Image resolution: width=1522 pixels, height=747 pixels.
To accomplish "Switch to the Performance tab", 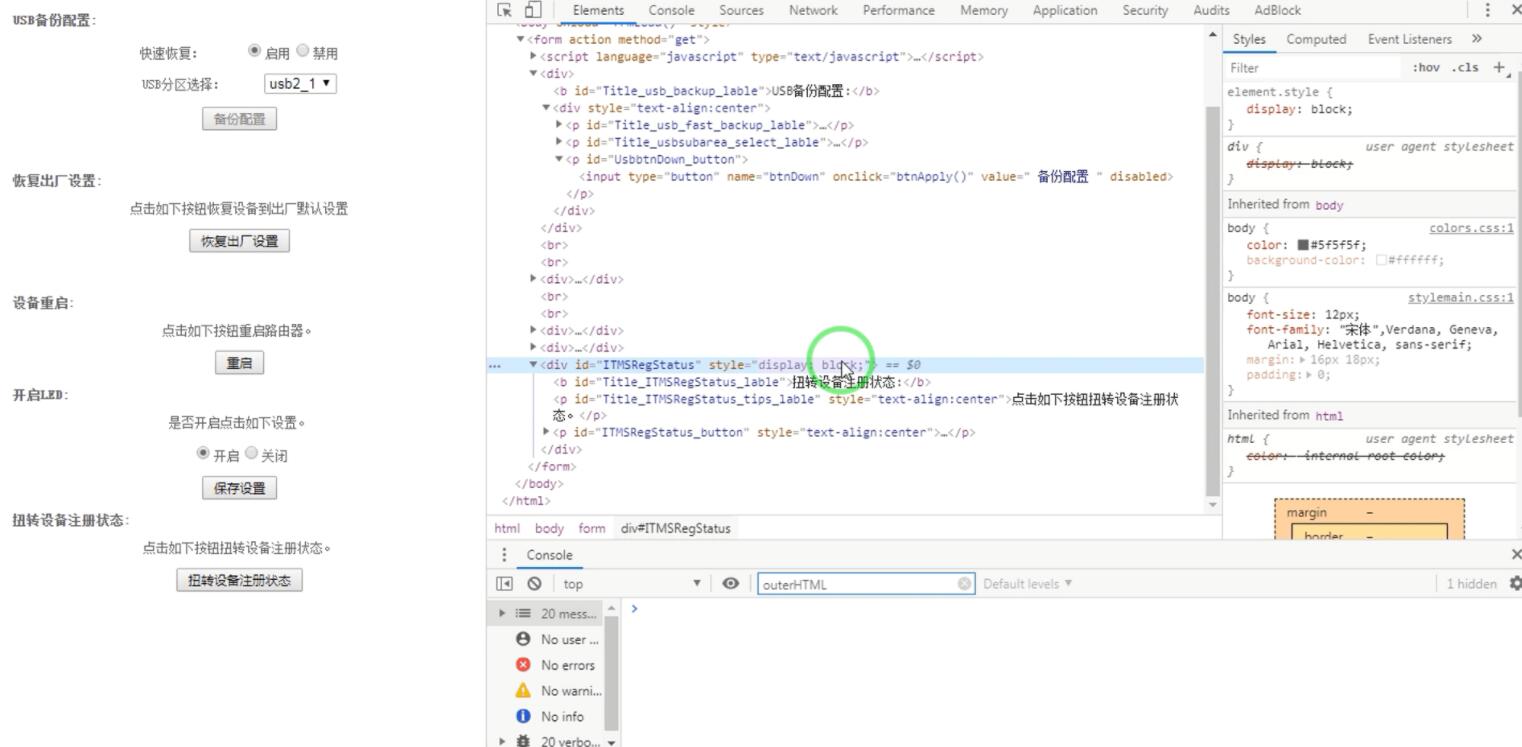I will click(x=898, y=10).
